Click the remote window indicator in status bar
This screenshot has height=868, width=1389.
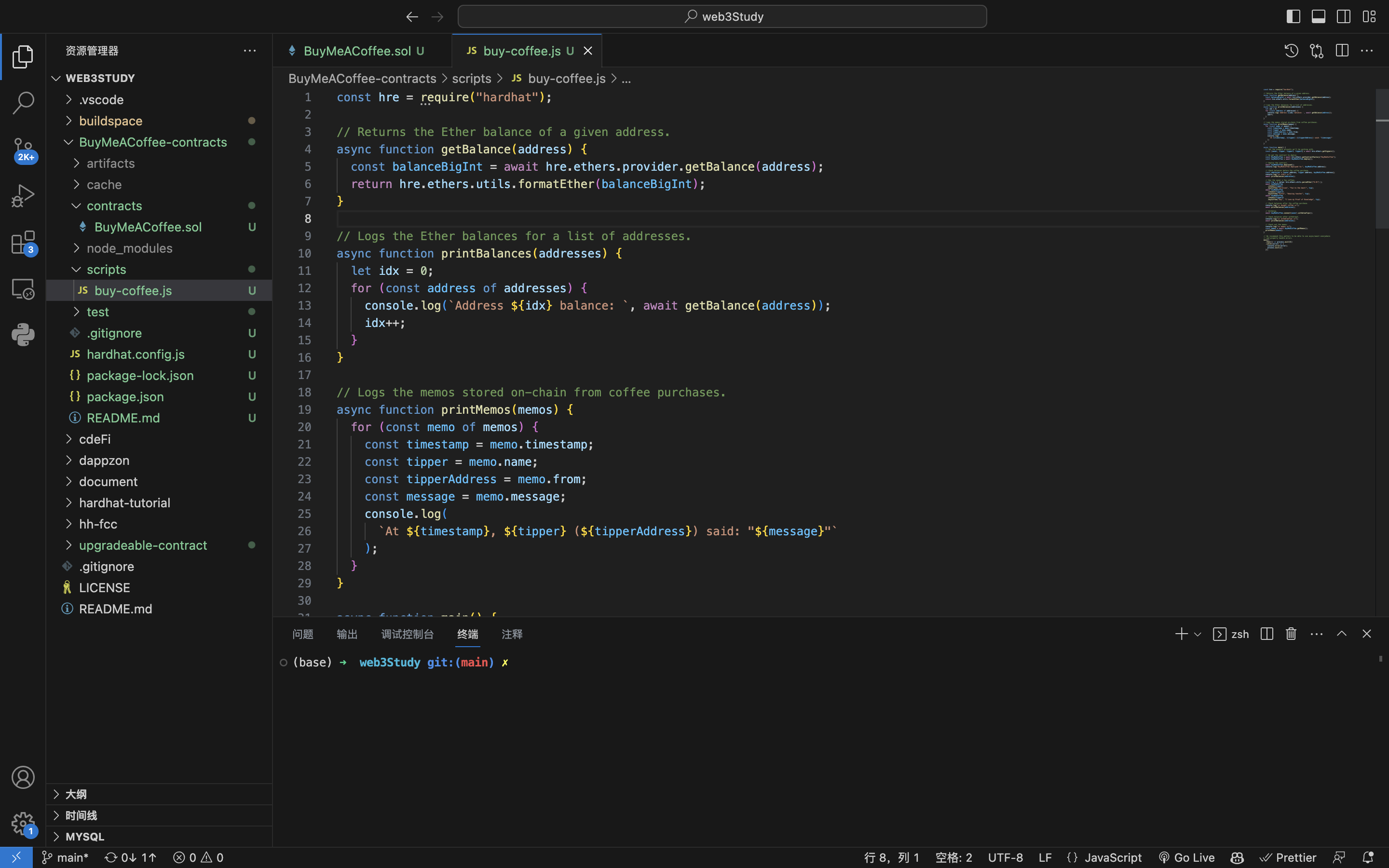16,858
